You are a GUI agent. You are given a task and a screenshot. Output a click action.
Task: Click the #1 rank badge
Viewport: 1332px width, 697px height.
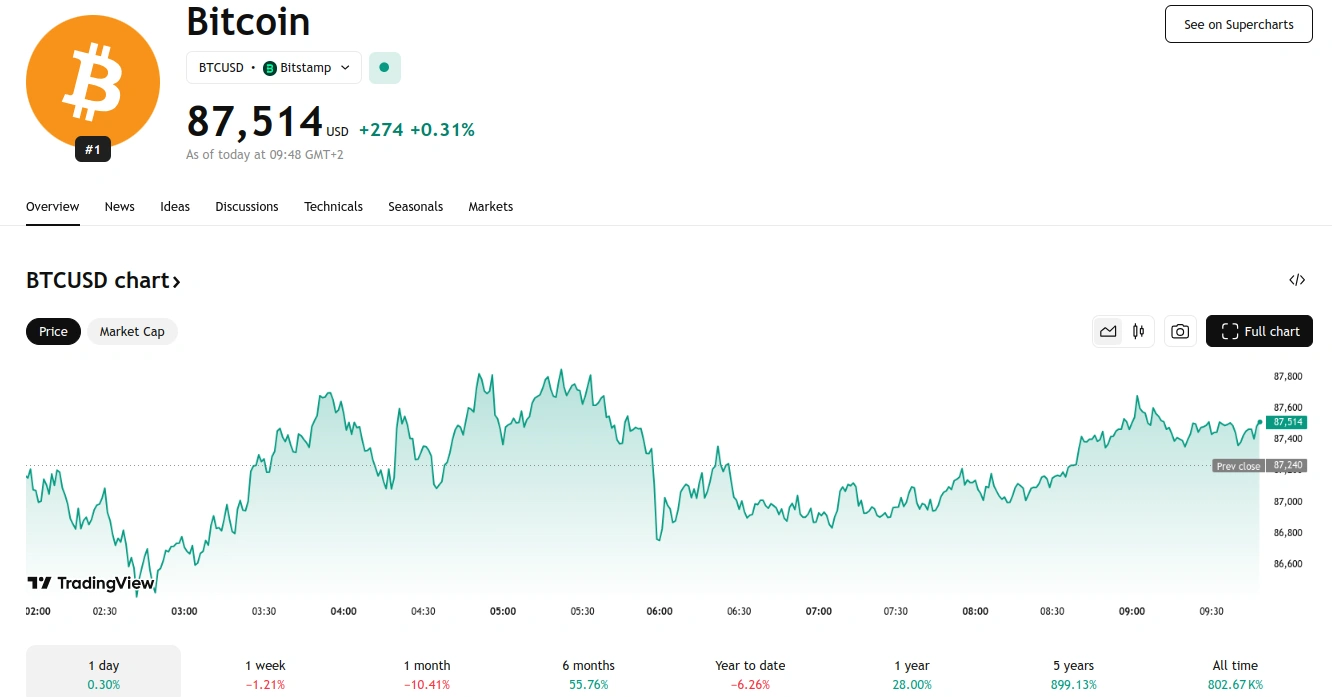pyautogui.click(x=93, y=150)
